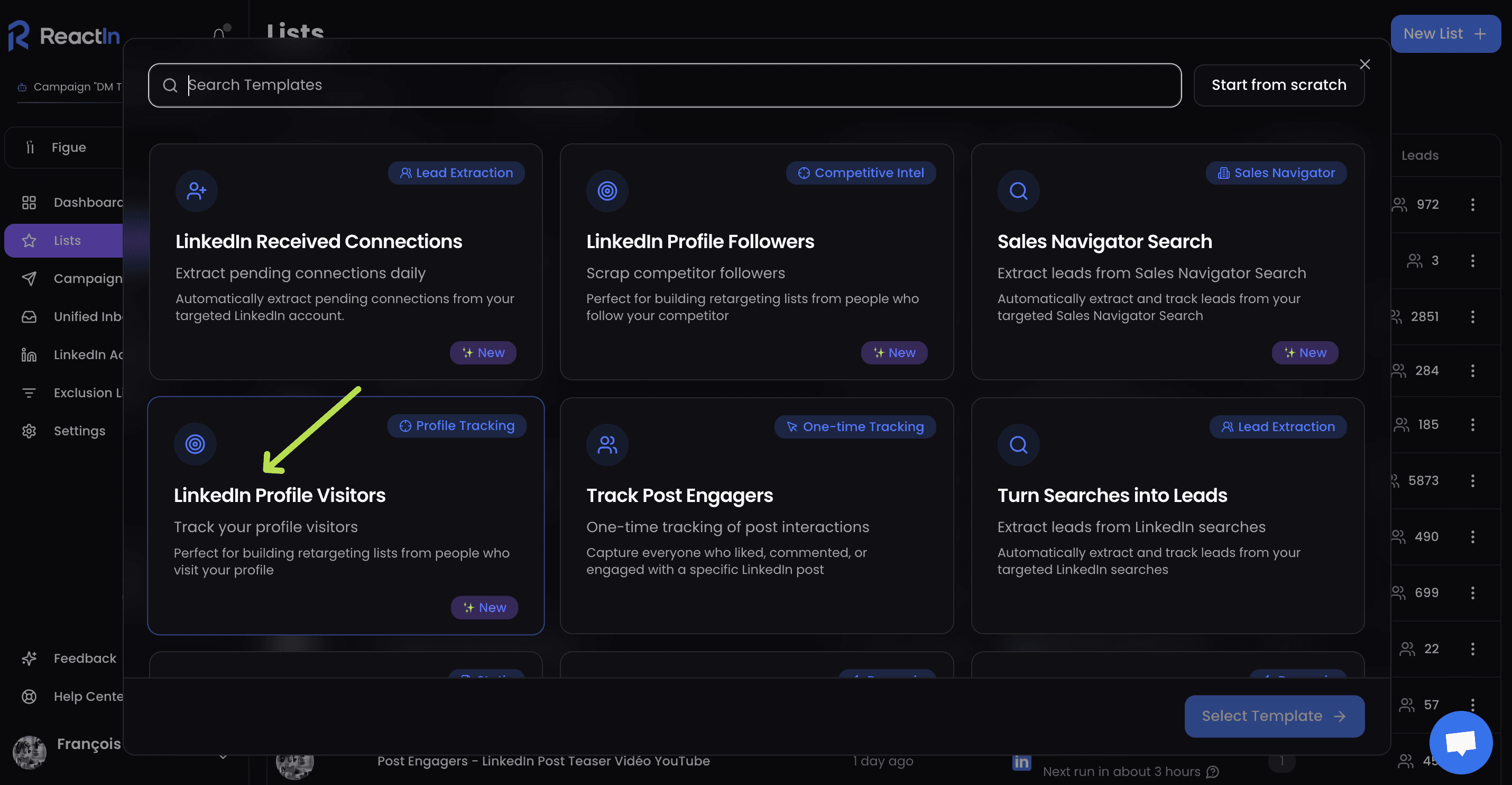Select the LinkedIn Profile Followers title
The image size is (1512, 785).
point(700,241)
